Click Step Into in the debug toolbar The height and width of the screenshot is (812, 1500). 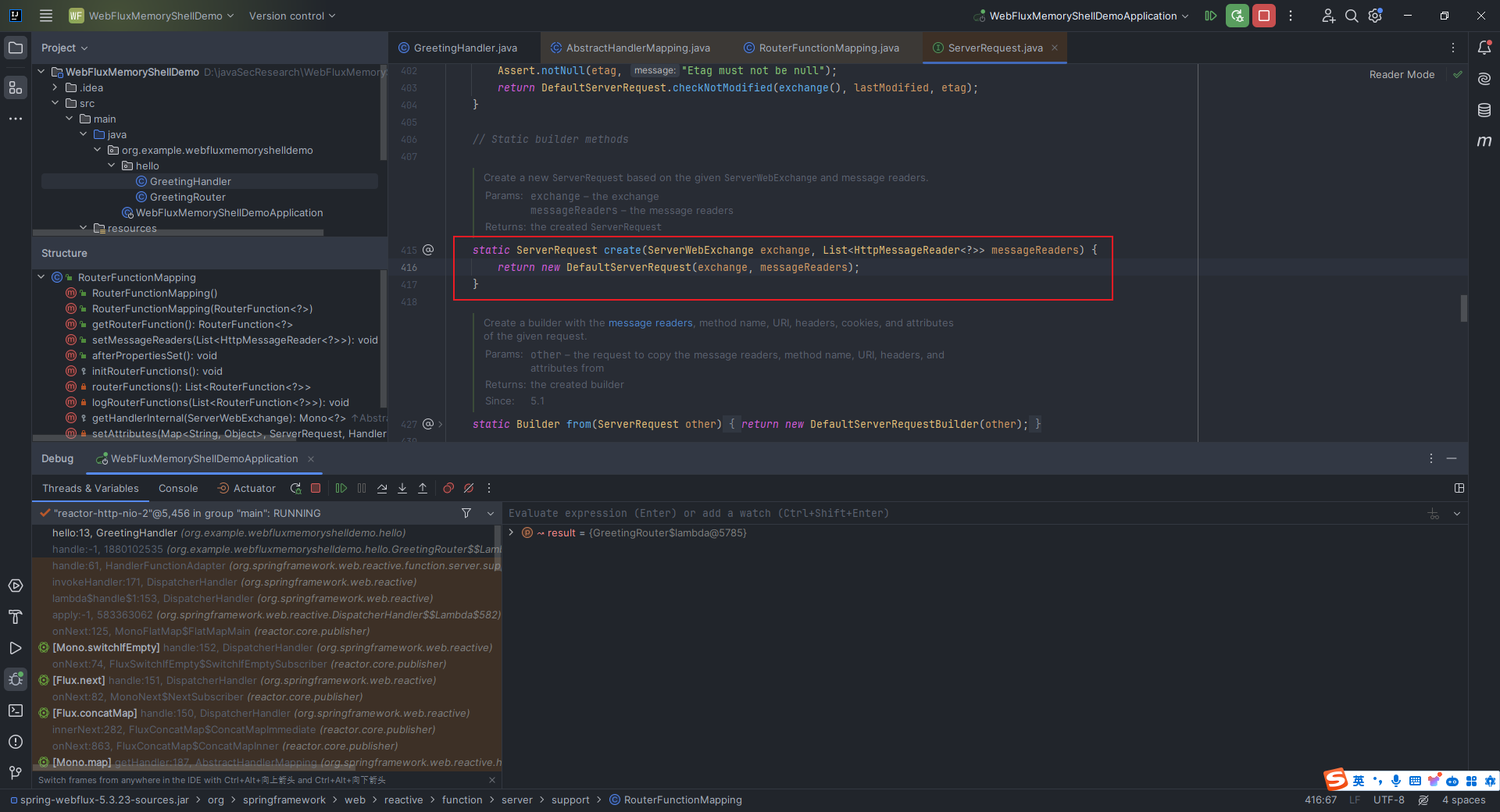pyautogui.click(x=402, y=488)
